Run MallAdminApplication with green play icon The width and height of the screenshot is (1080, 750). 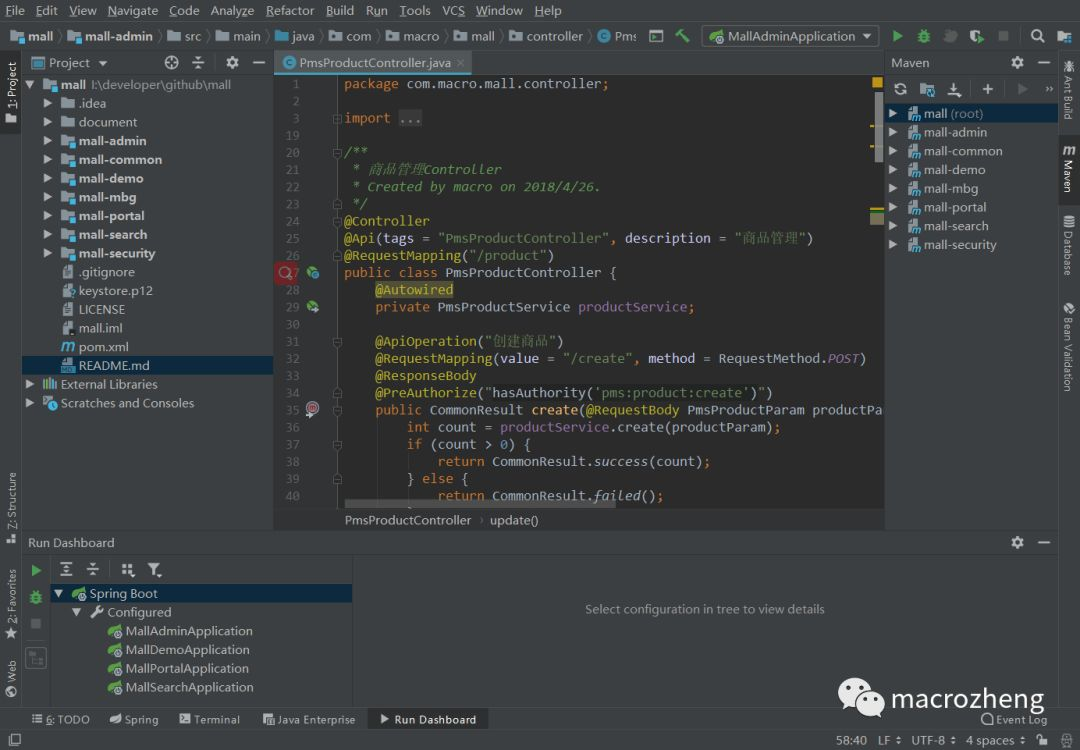897,36
